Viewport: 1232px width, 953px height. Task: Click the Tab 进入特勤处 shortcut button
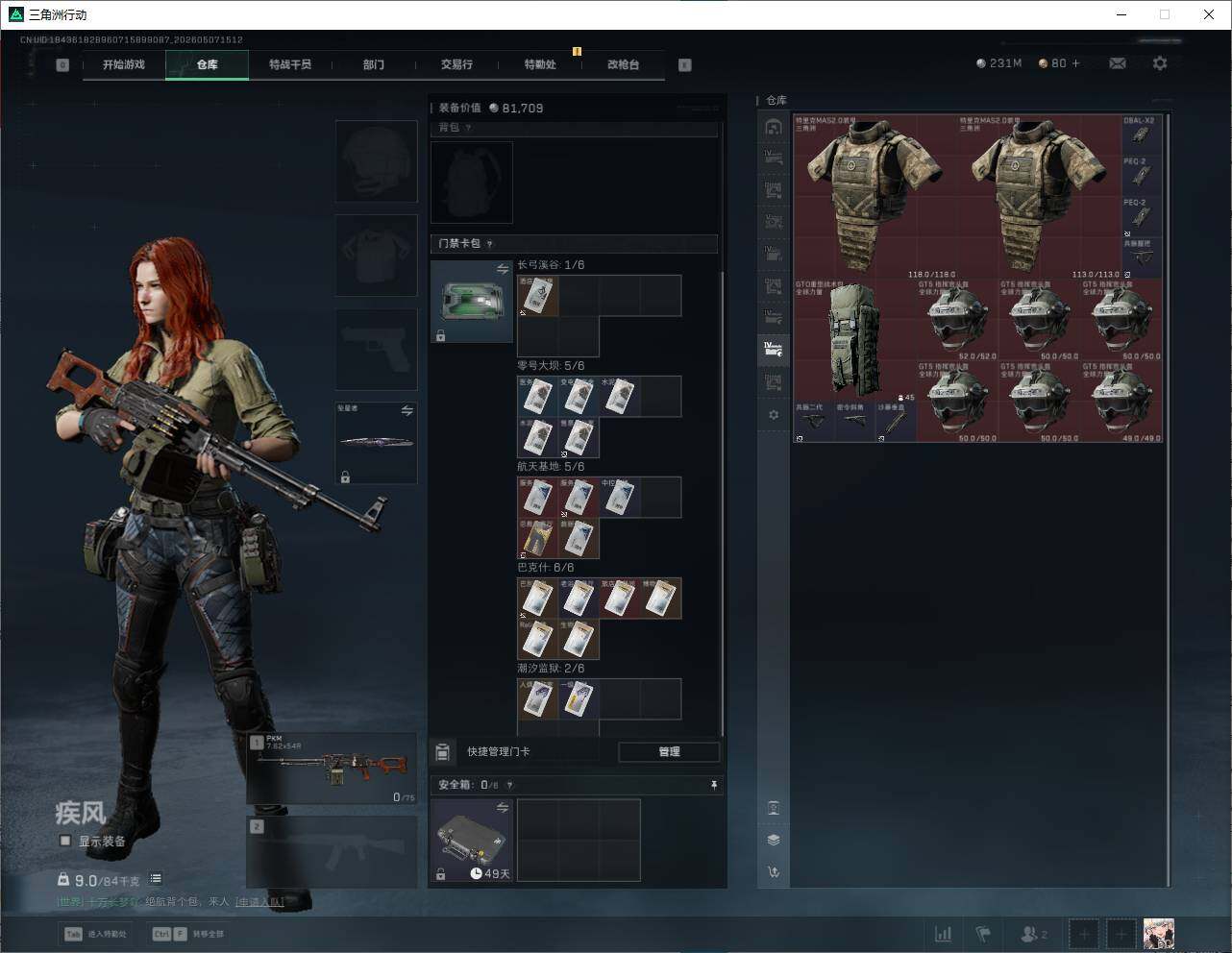coord(95,934)
